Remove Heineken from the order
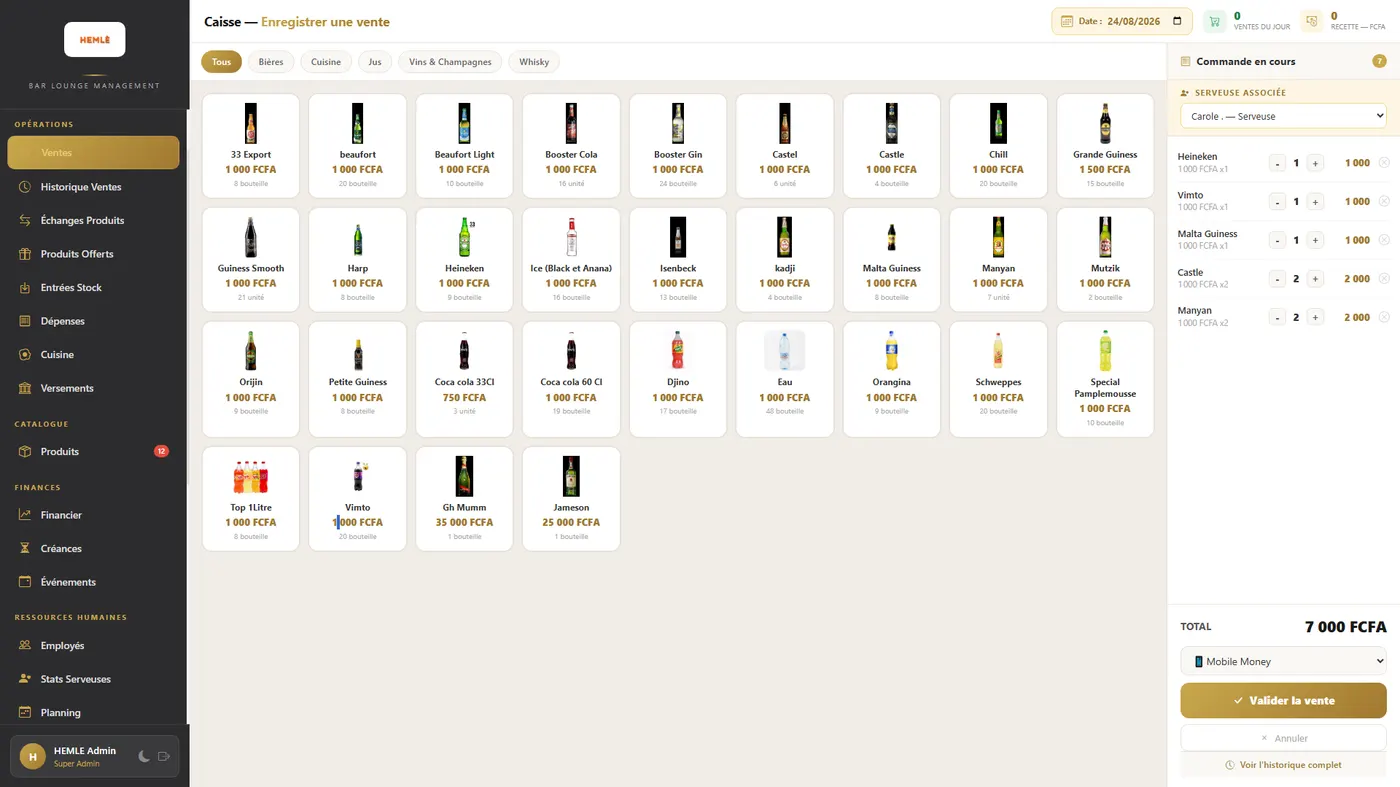Image resolution: width=1400 pixels, height=787 pixels. click(1384, 163)
